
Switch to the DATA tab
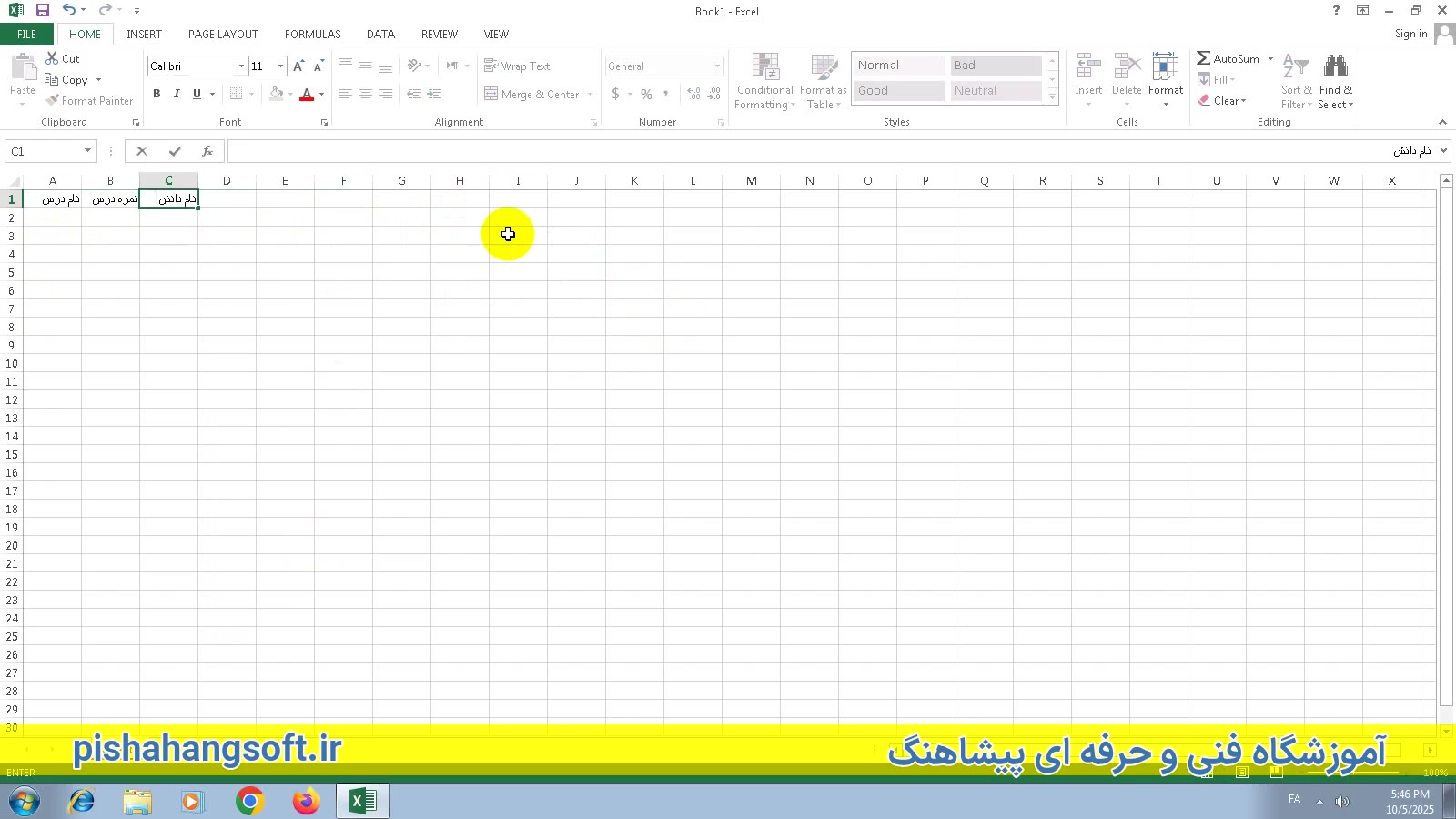click(380, 35)
